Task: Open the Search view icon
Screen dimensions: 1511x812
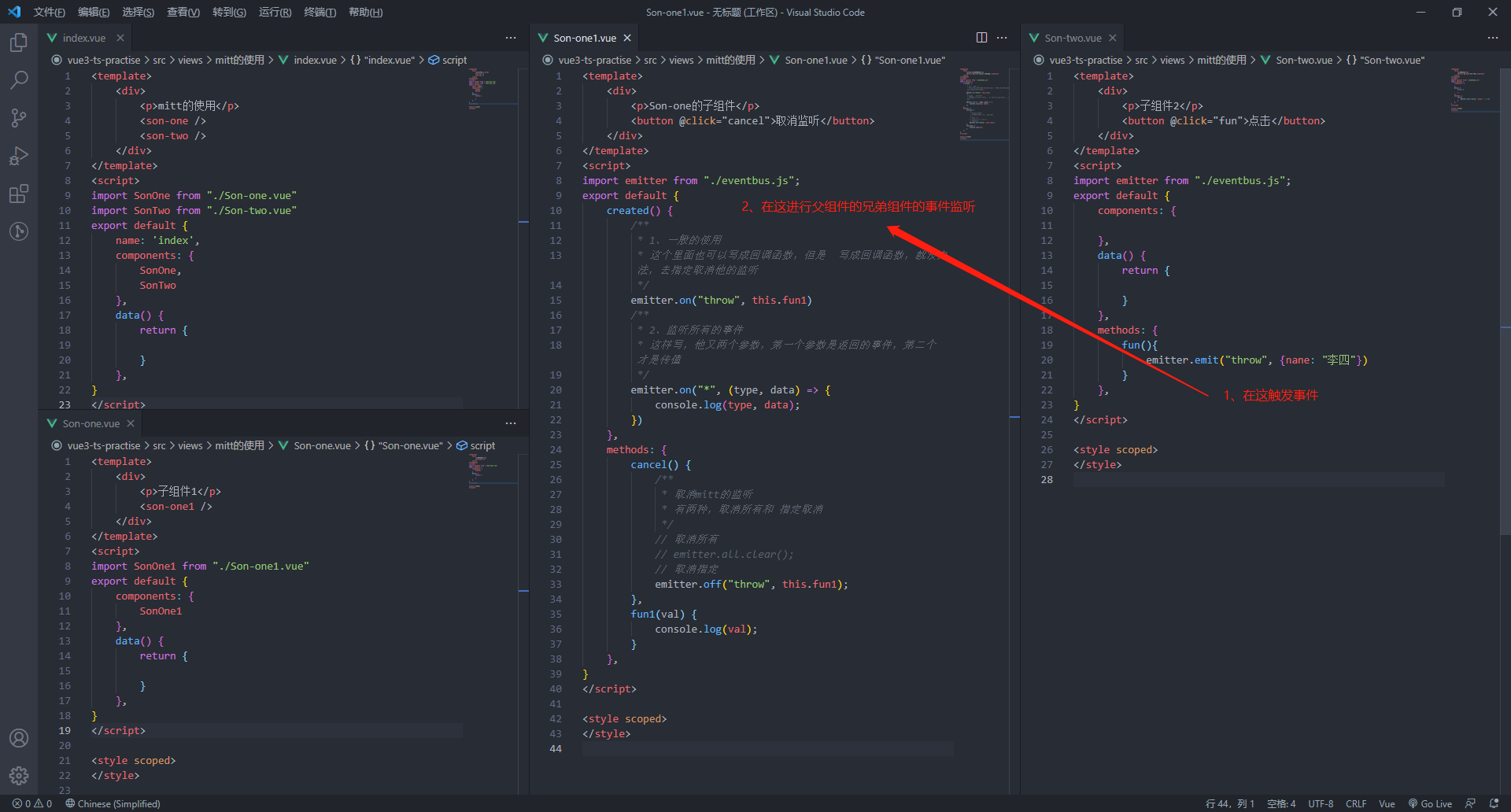Action: 19,79
